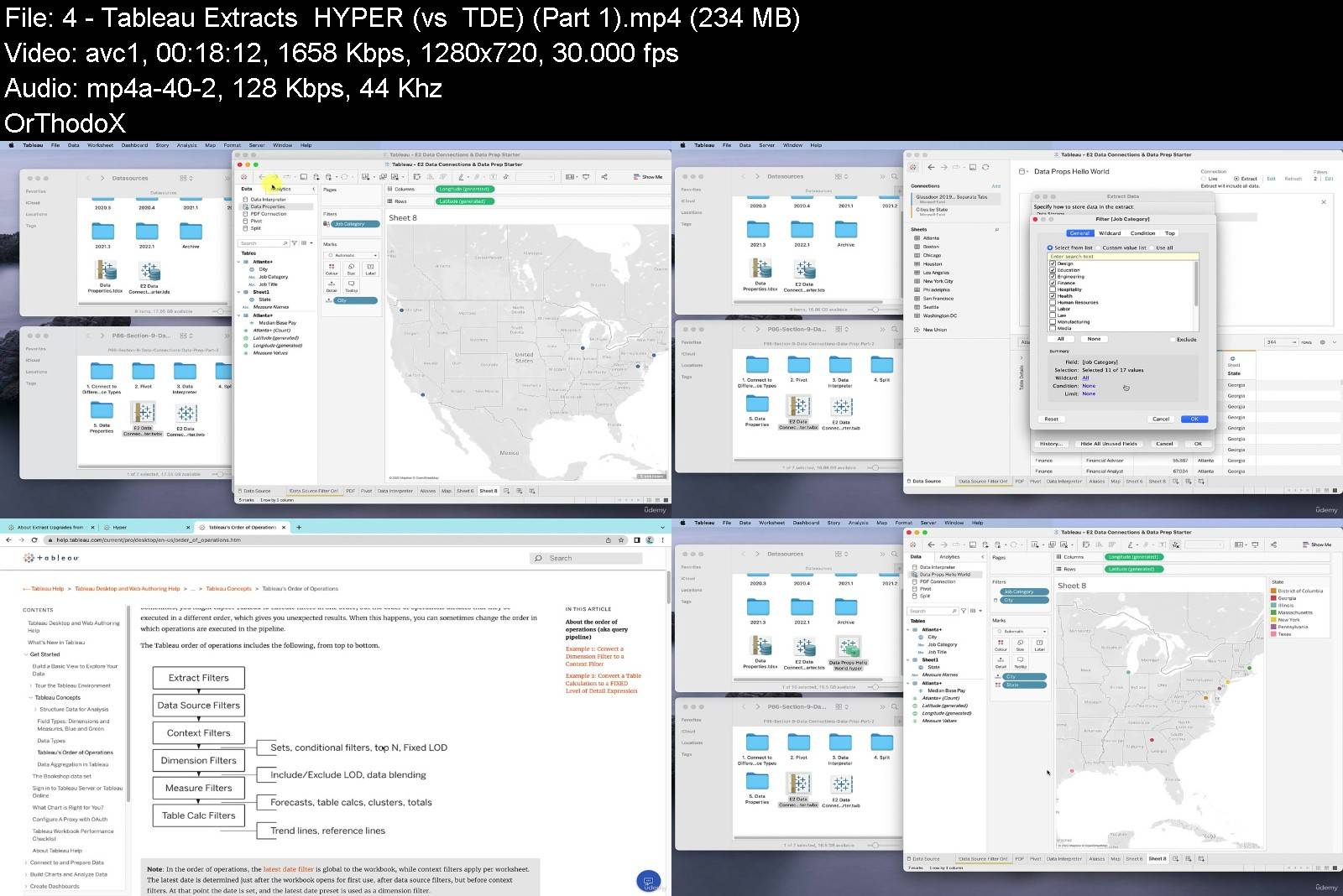Switch to the Top tab
The width and height of the screenshot is (1343, 896).
tap(1170, 233)
